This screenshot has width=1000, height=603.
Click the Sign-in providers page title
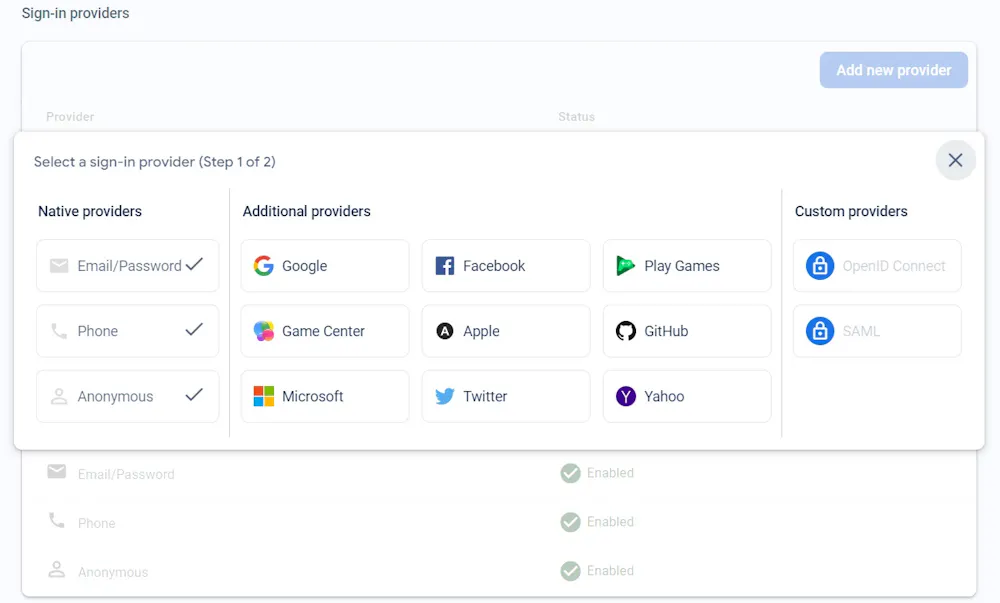pos(75,13)
